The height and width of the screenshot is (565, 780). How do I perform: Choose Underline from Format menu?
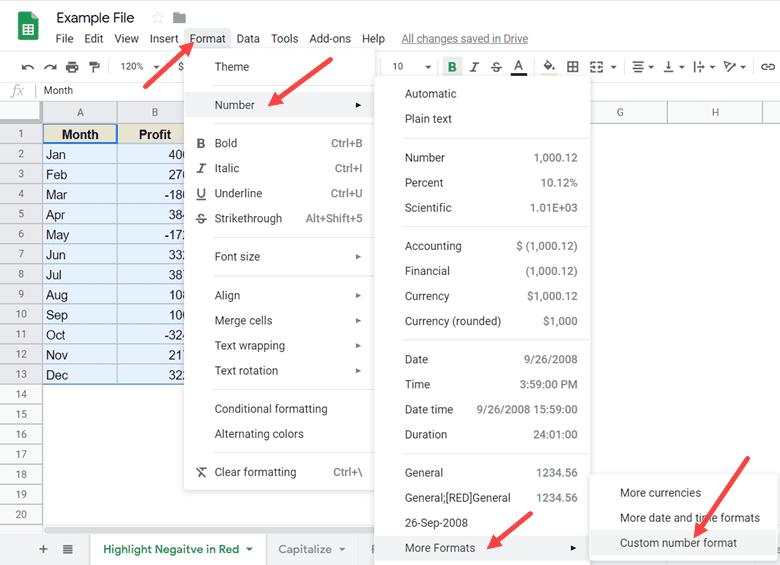click(x=279, y=193)
